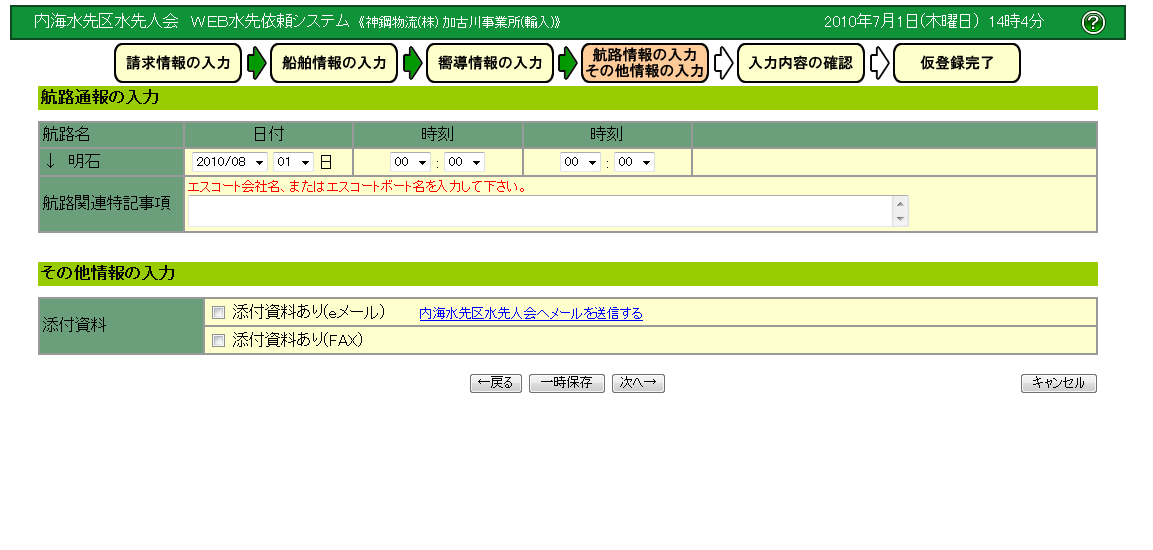
Task: Click white arrow before 入力内容の確認 step
Action: pos(723,63)
